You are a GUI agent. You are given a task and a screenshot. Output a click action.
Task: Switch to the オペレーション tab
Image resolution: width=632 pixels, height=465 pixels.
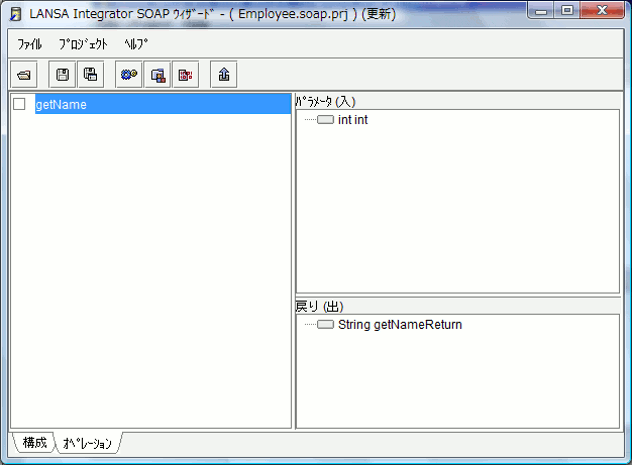pos(87,443)
